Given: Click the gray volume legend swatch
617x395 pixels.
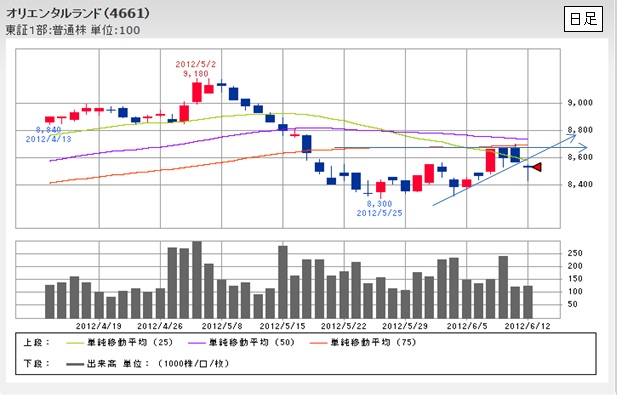Looking at the screenshot, I should click(75, 364).
